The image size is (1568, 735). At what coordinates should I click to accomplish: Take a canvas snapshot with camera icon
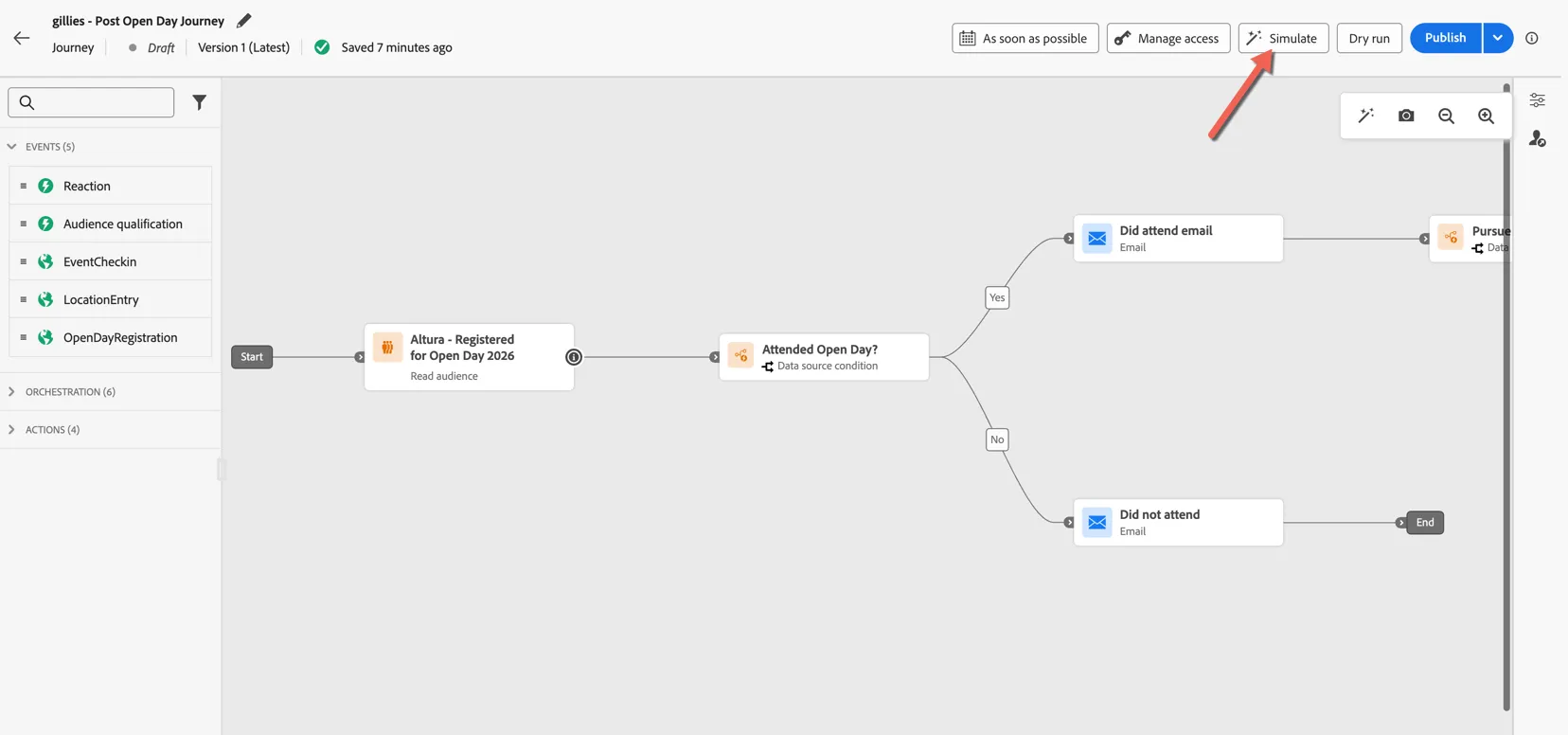click(1406, 116)
